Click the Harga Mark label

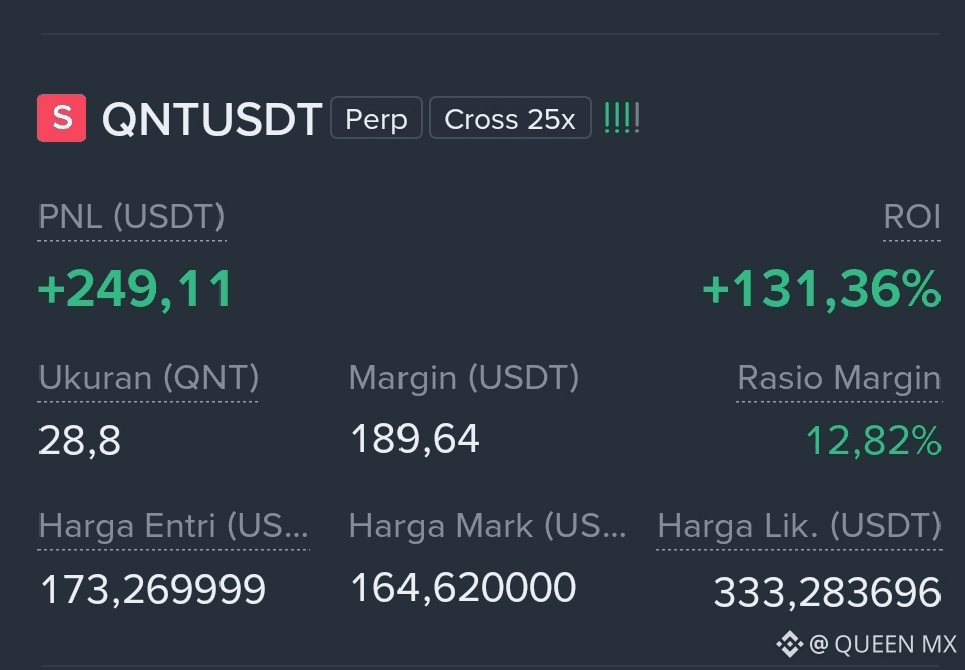click(487, 526)
